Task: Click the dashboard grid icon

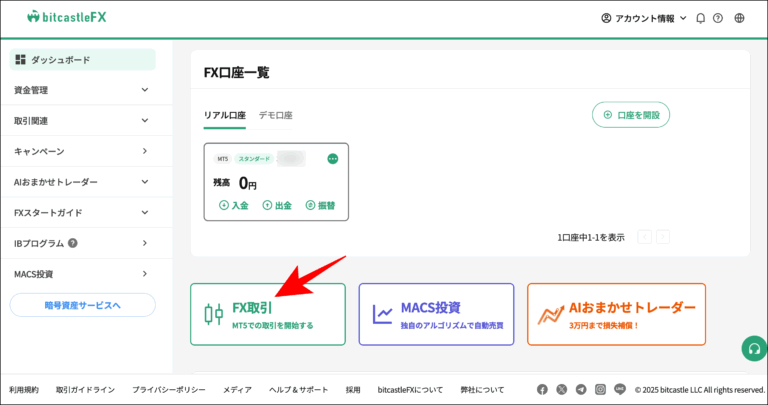Action: (x=21, y=60)
